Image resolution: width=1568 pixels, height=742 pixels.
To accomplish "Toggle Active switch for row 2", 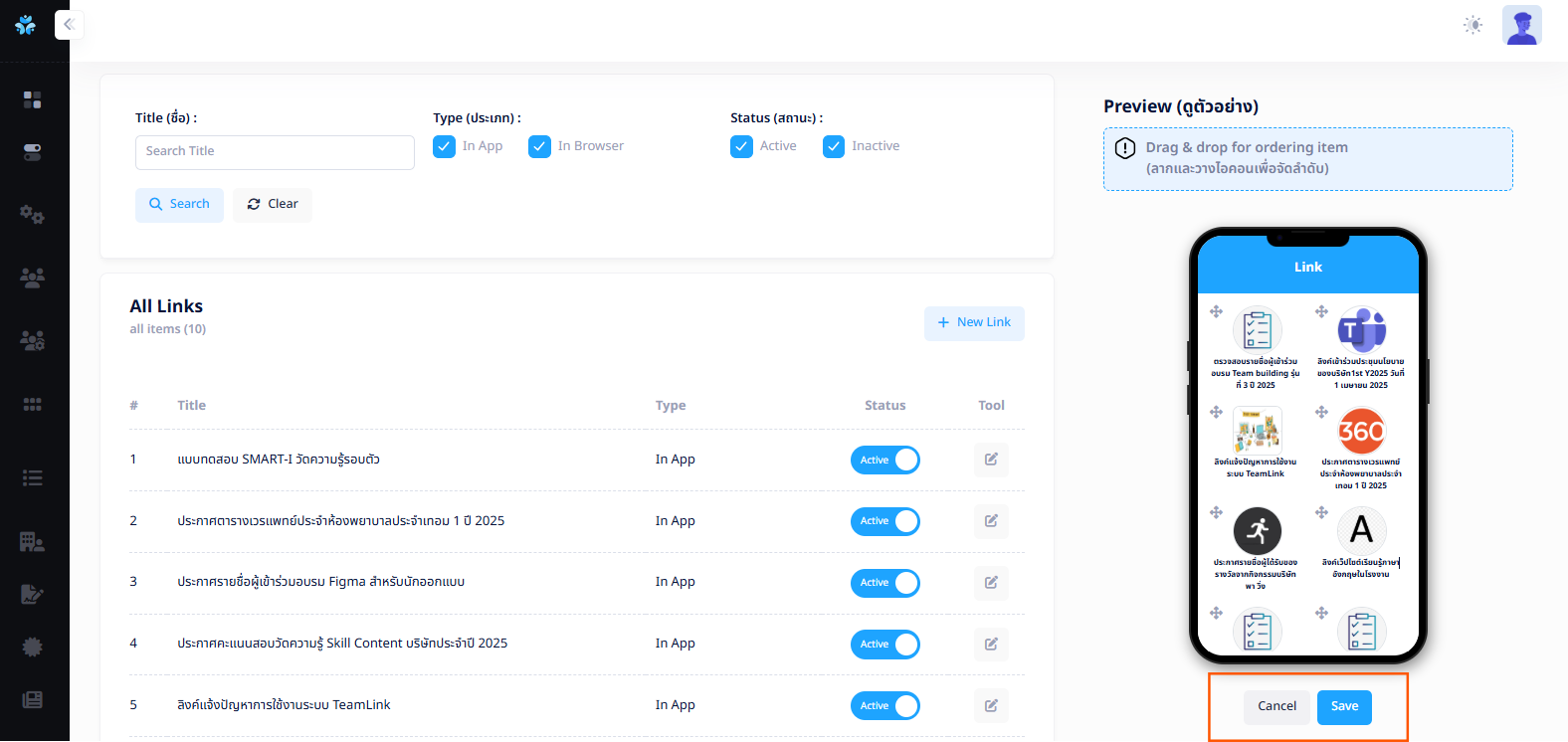I will click(884, 521).
